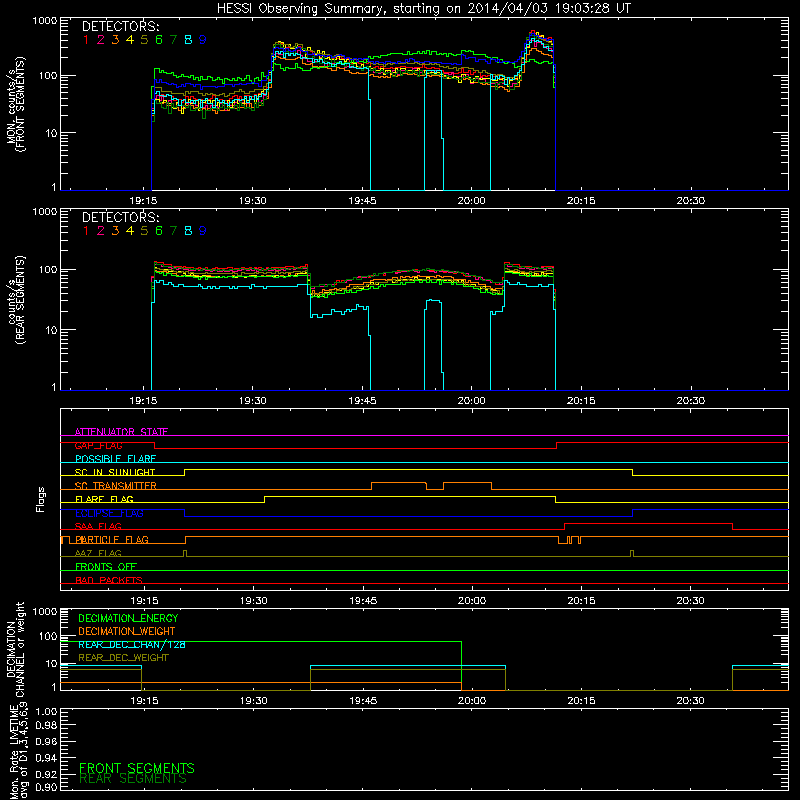The width and height of the screenshot is (800, 800).
Task: Click the Flags vertical axis title
Action: tap(41, 499)
